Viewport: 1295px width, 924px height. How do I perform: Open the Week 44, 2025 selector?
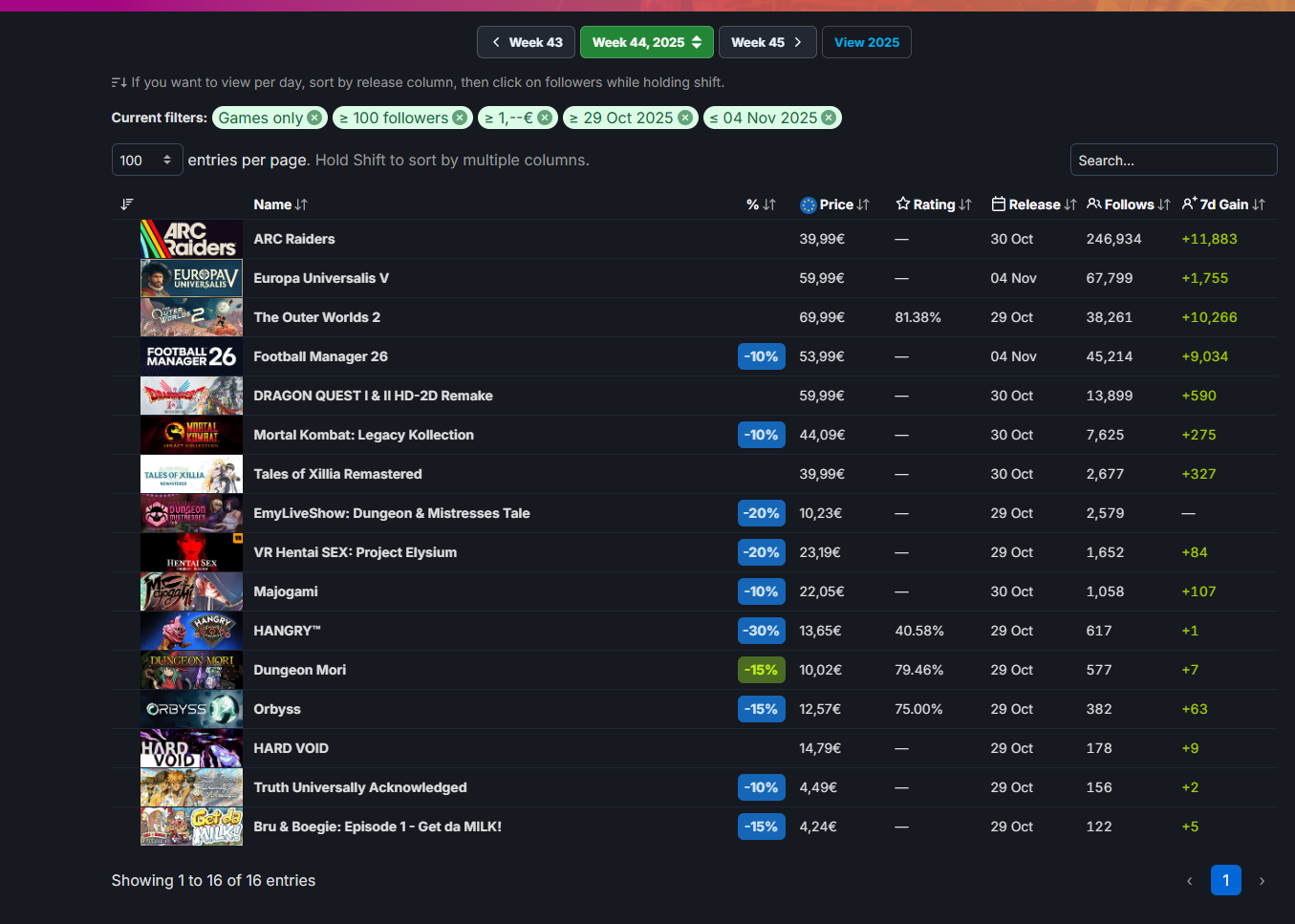647,42
